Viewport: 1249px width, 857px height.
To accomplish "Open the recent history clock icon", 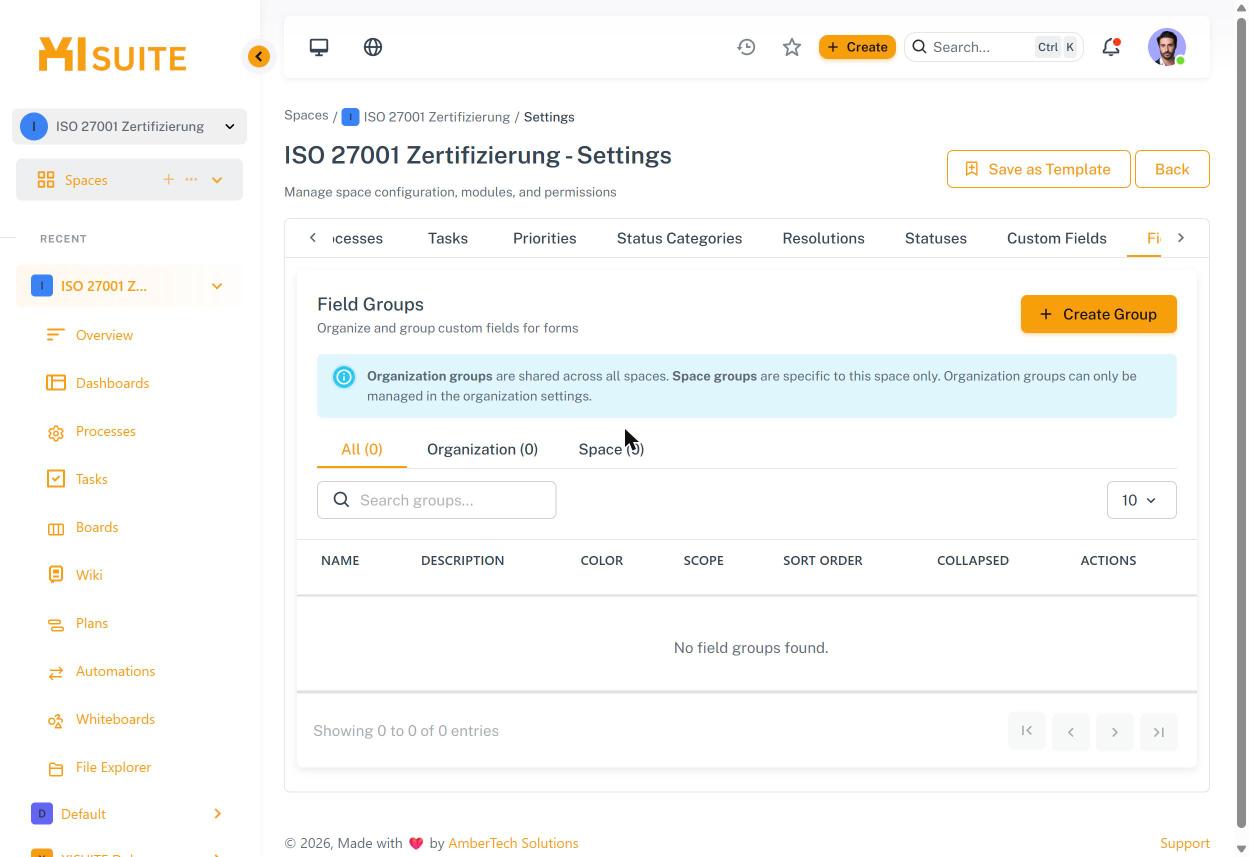I will tap(746, 47).
